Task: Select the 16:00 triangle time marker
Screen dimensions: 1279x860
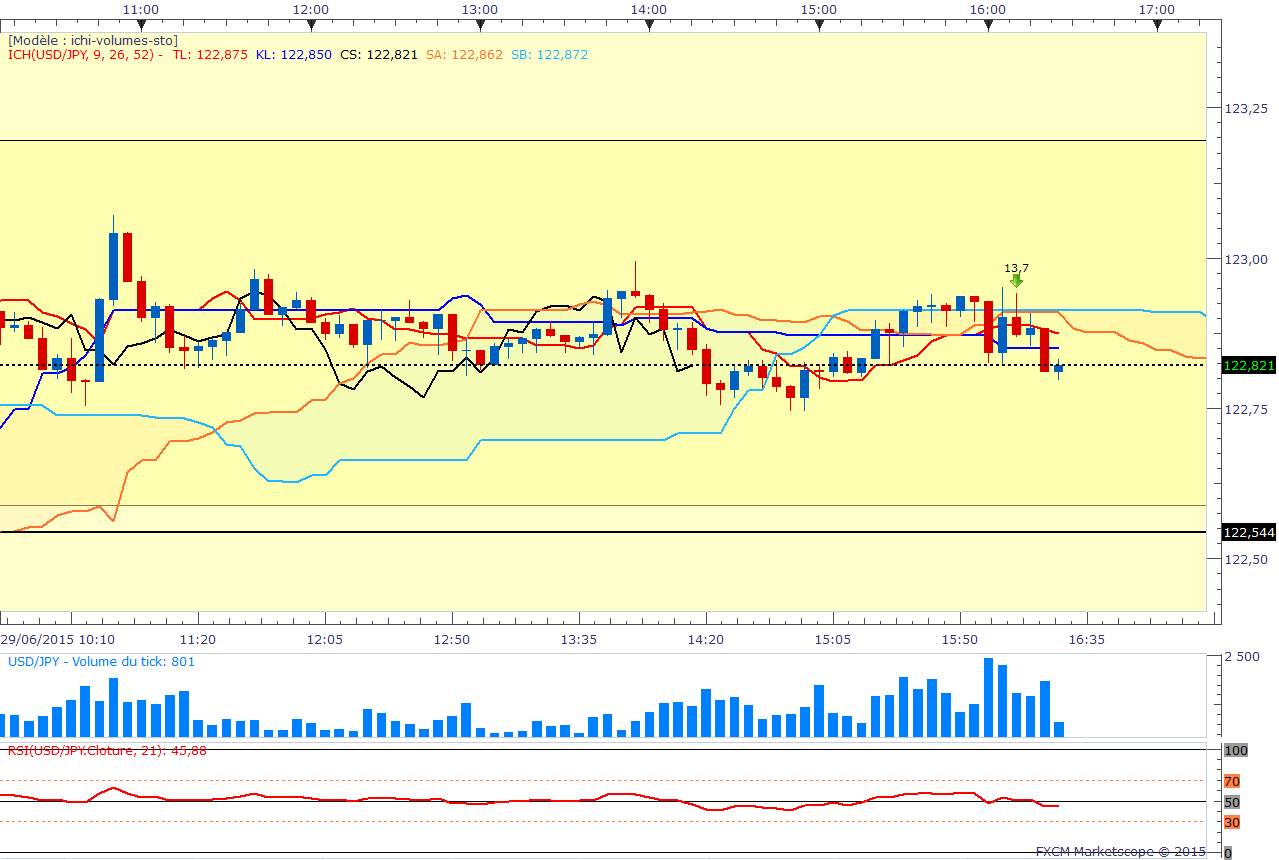Action: coord(988,24)
